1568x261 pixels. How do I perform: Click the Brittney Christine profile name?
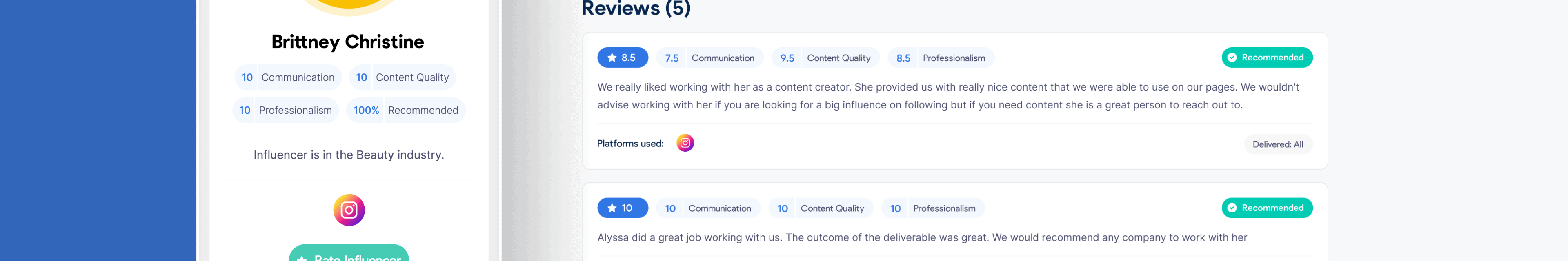(347, 42)
